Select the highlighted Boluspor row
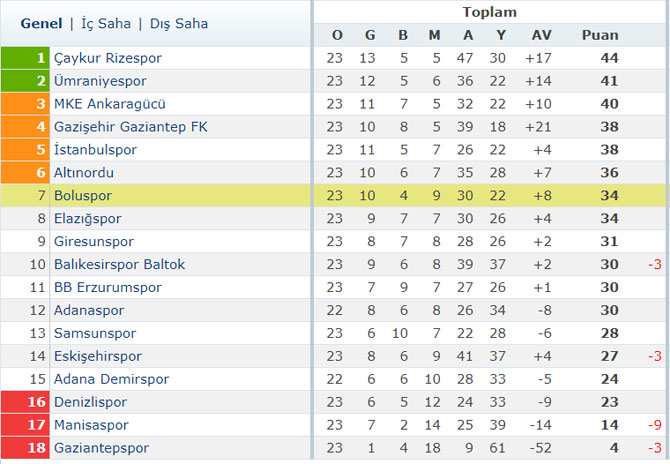 point(333,196)
